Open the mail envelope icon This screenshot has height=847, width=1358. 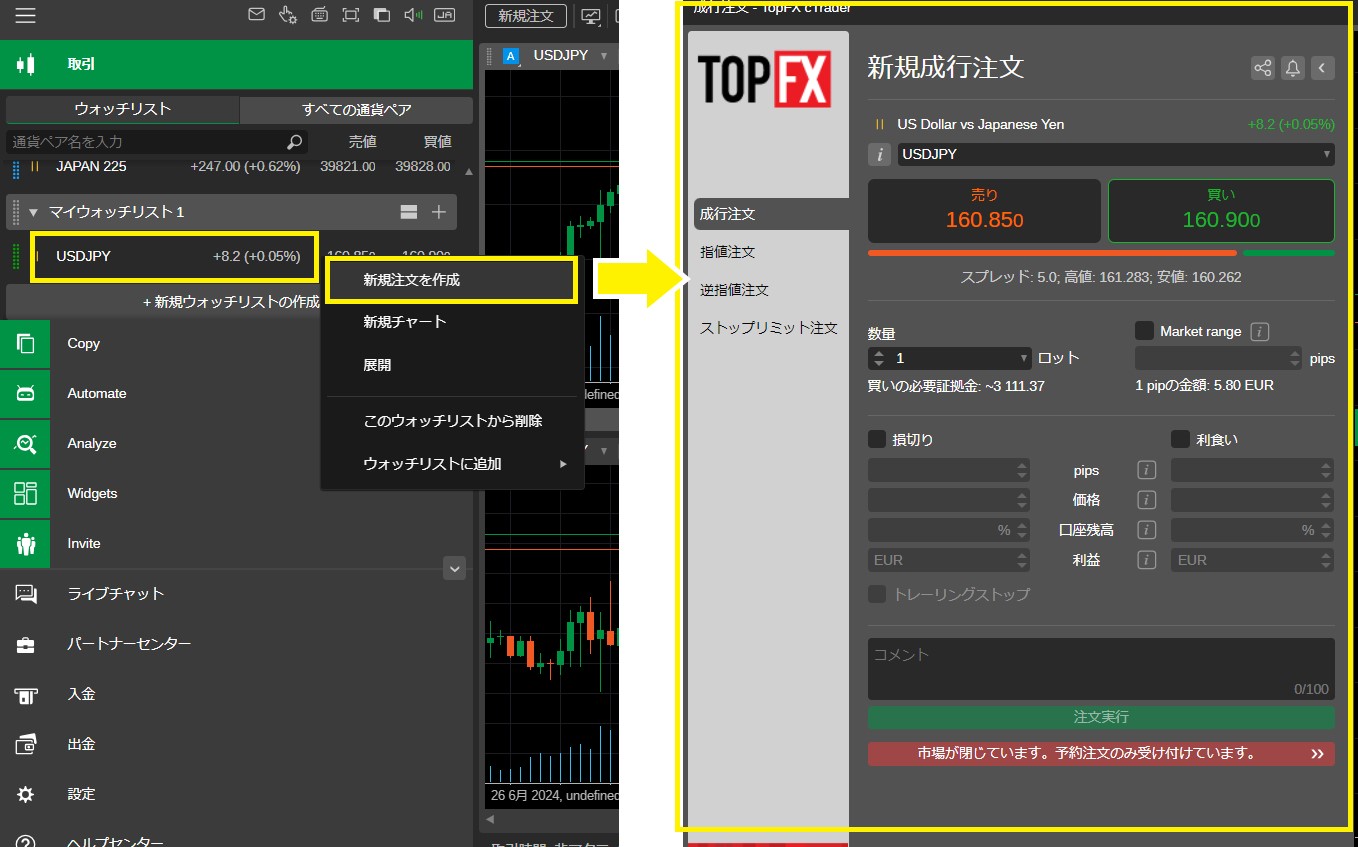point(257,15)
